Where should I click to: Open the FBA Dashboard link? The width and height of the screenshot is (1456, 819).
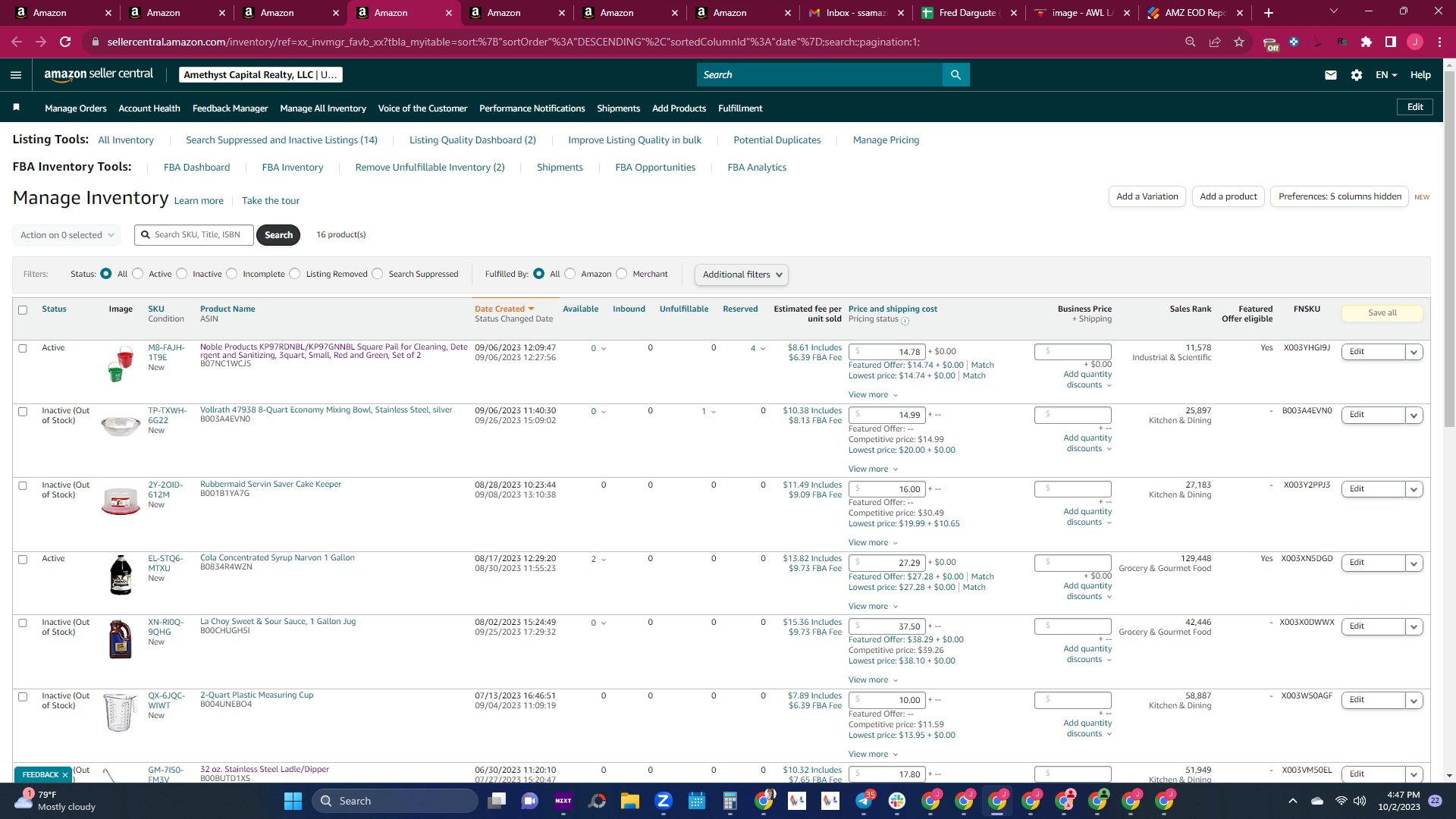196,168
